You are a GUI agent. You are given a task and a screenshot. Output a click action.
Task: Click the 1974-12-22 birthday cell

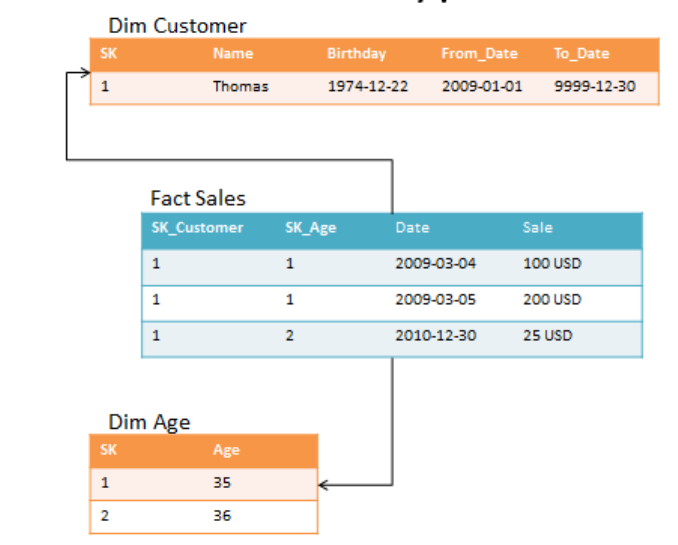[x=367, y=86]
